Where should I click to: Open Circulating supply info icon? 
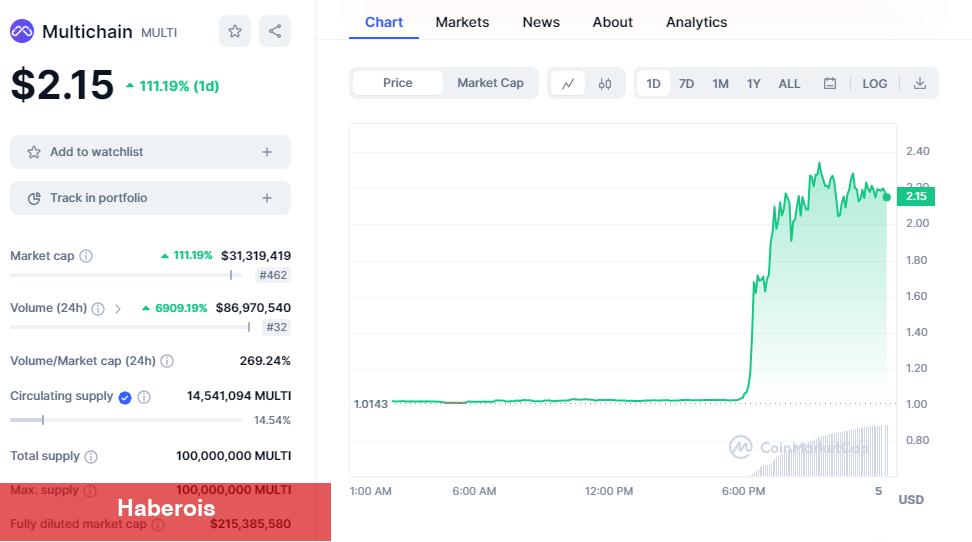click(x=144, y=397)
